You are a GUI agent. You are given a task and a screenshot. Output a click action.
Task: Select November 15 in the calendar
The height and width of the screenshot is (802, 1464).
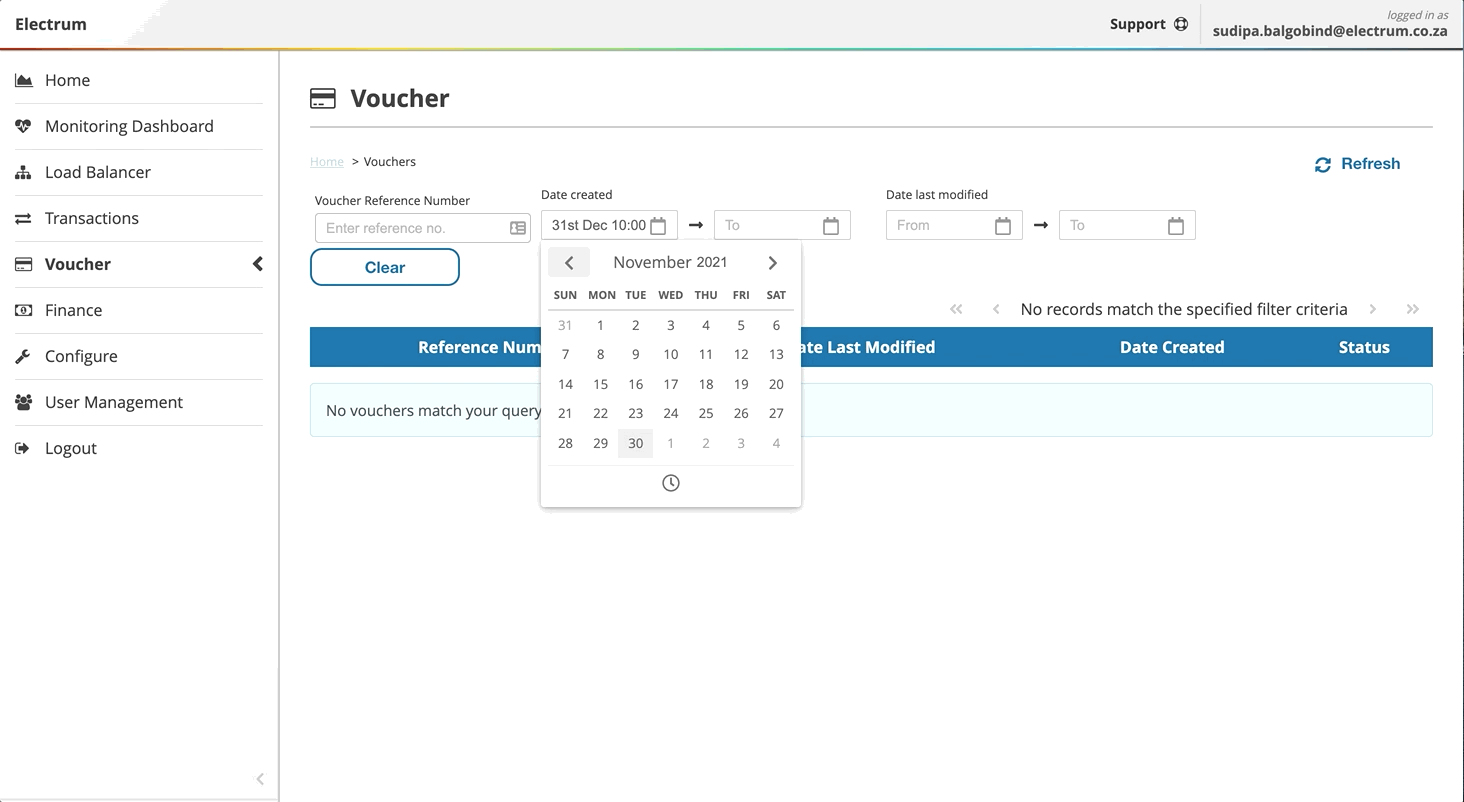(600, 384)
